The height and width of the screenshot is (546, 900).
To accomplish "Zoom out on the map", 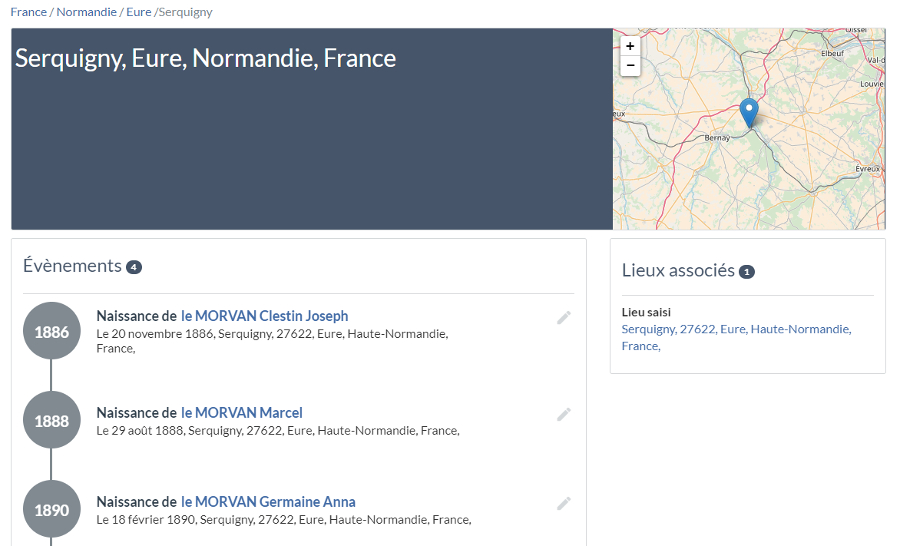I will pos(630,66).
